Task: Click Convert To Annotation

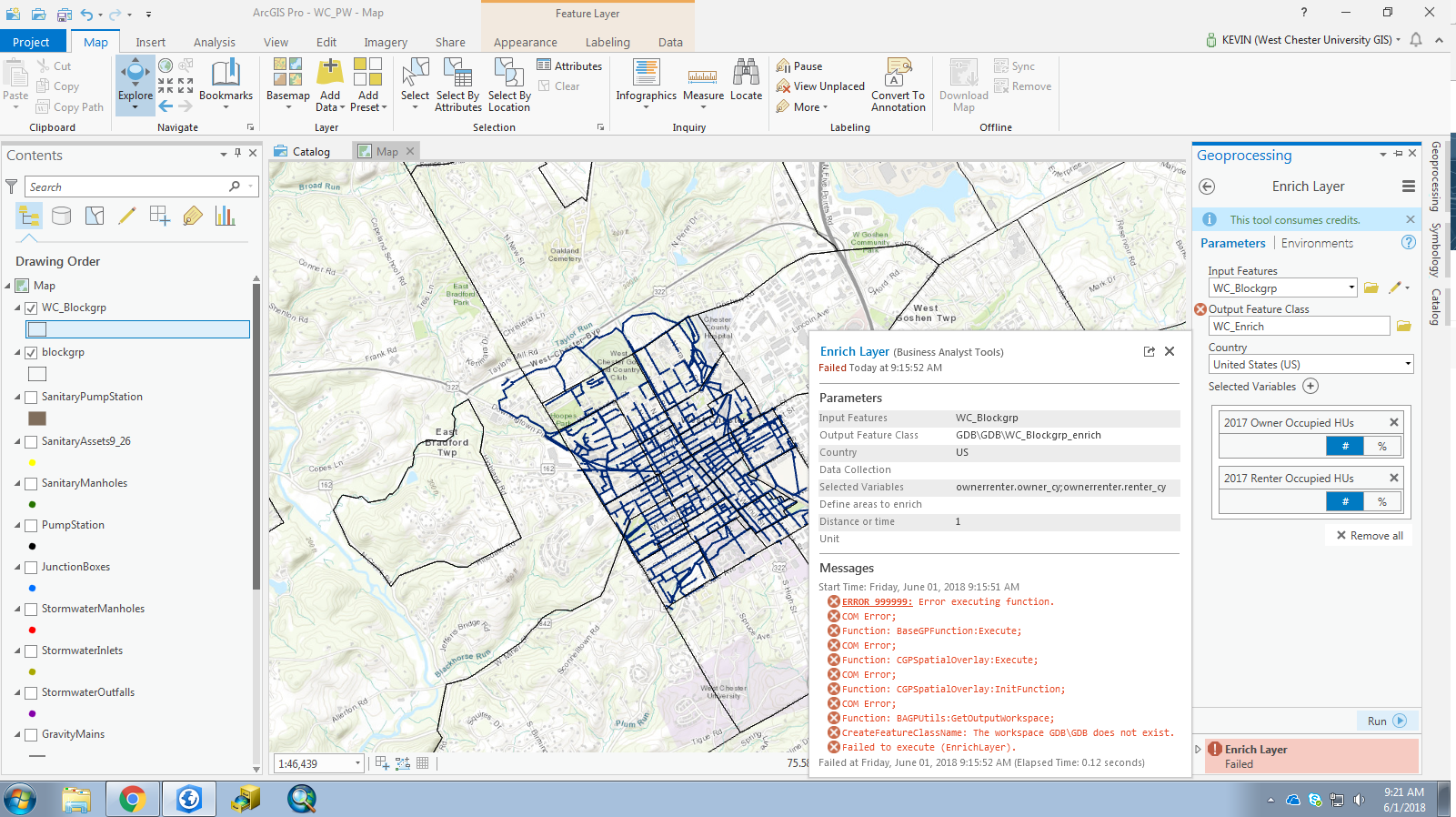Action: tap(898, 84)
